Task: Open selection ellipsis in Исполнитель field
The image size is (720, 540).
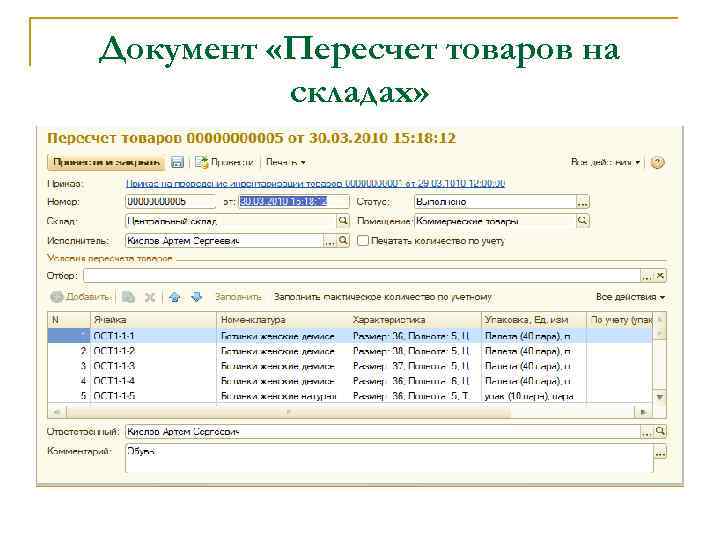Action: (x=329, y=241)
